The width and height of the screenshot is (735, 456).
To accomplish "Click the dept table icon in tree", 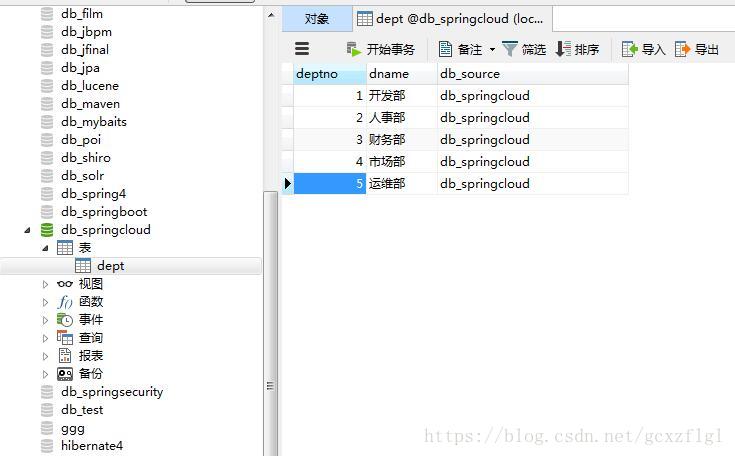I will tap(83, 266).
